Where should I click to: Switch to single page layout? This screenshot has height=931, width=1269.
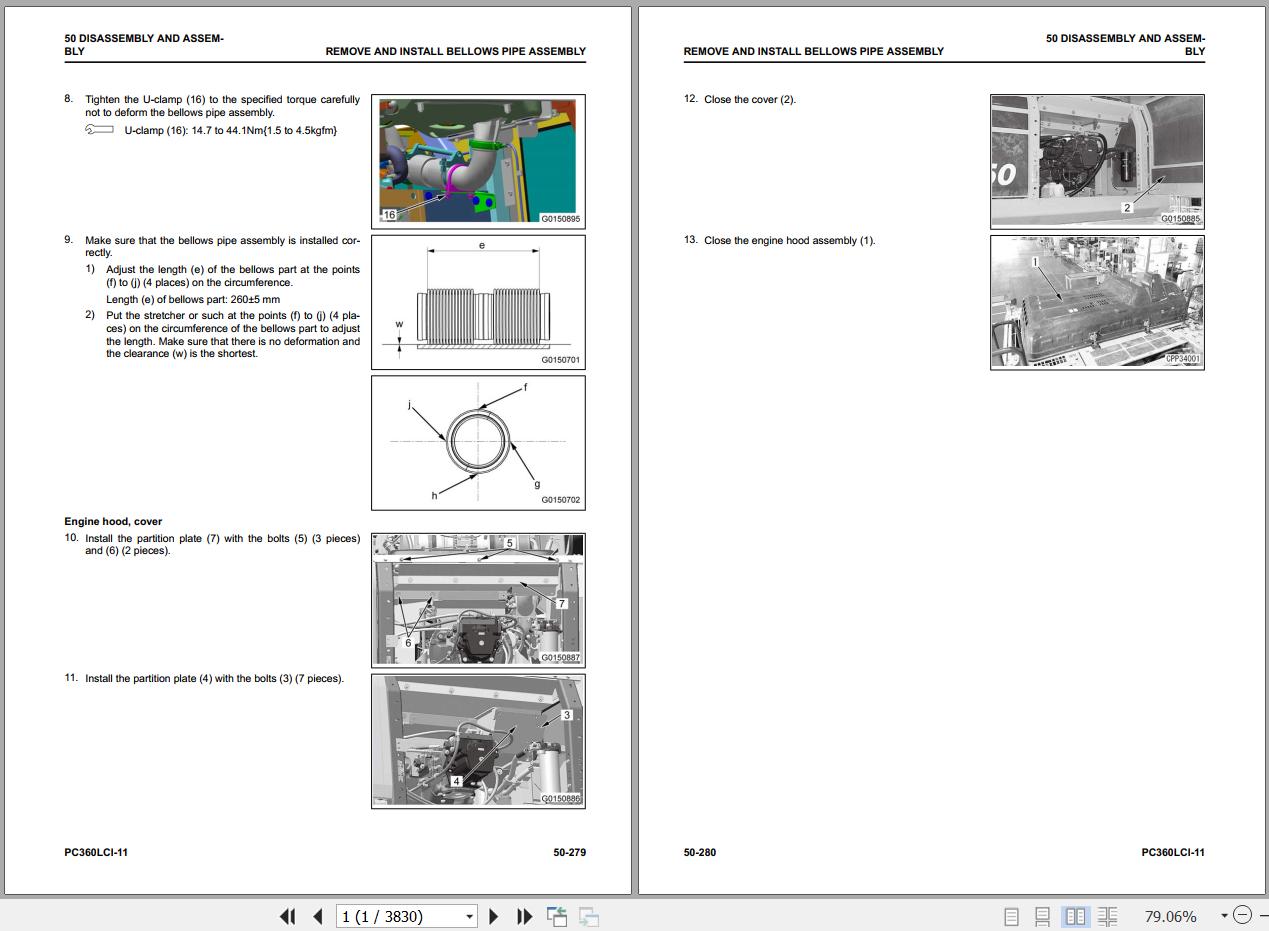click(x=1012, y=916)
